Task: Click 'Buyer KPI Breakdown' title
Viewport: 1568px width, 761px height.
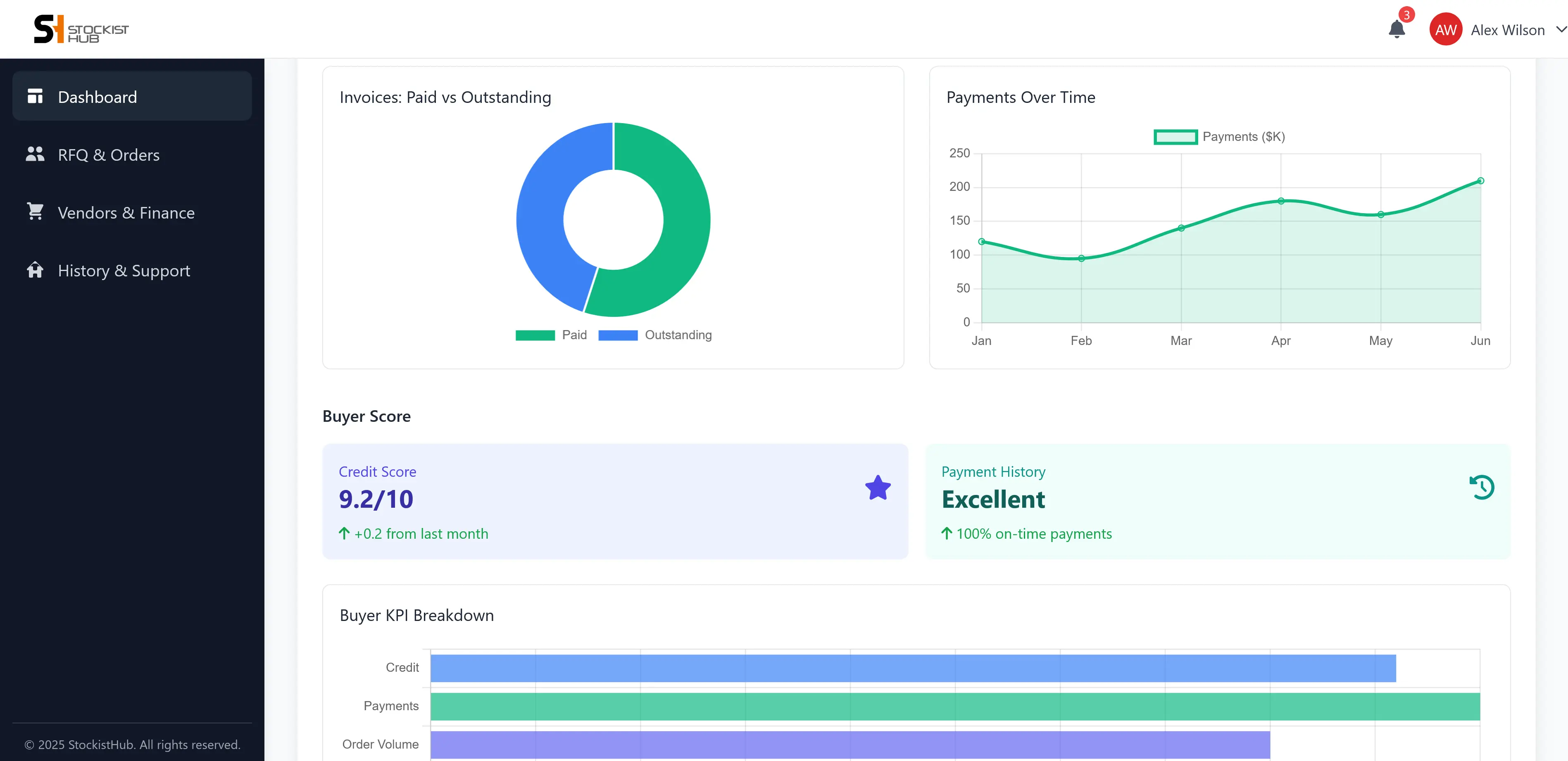Action: click(x=416, y=615)
